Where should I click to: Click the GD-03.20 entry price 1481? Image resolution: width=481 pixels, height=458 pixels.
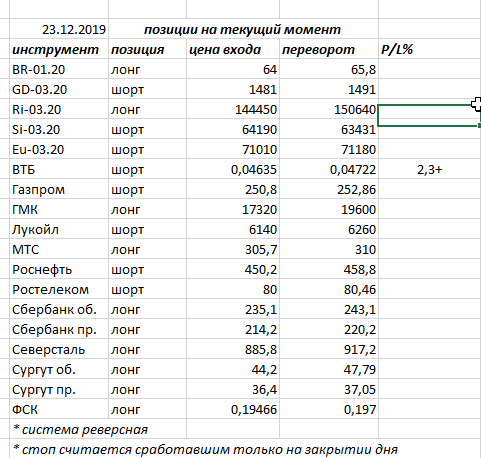(233, 89)
